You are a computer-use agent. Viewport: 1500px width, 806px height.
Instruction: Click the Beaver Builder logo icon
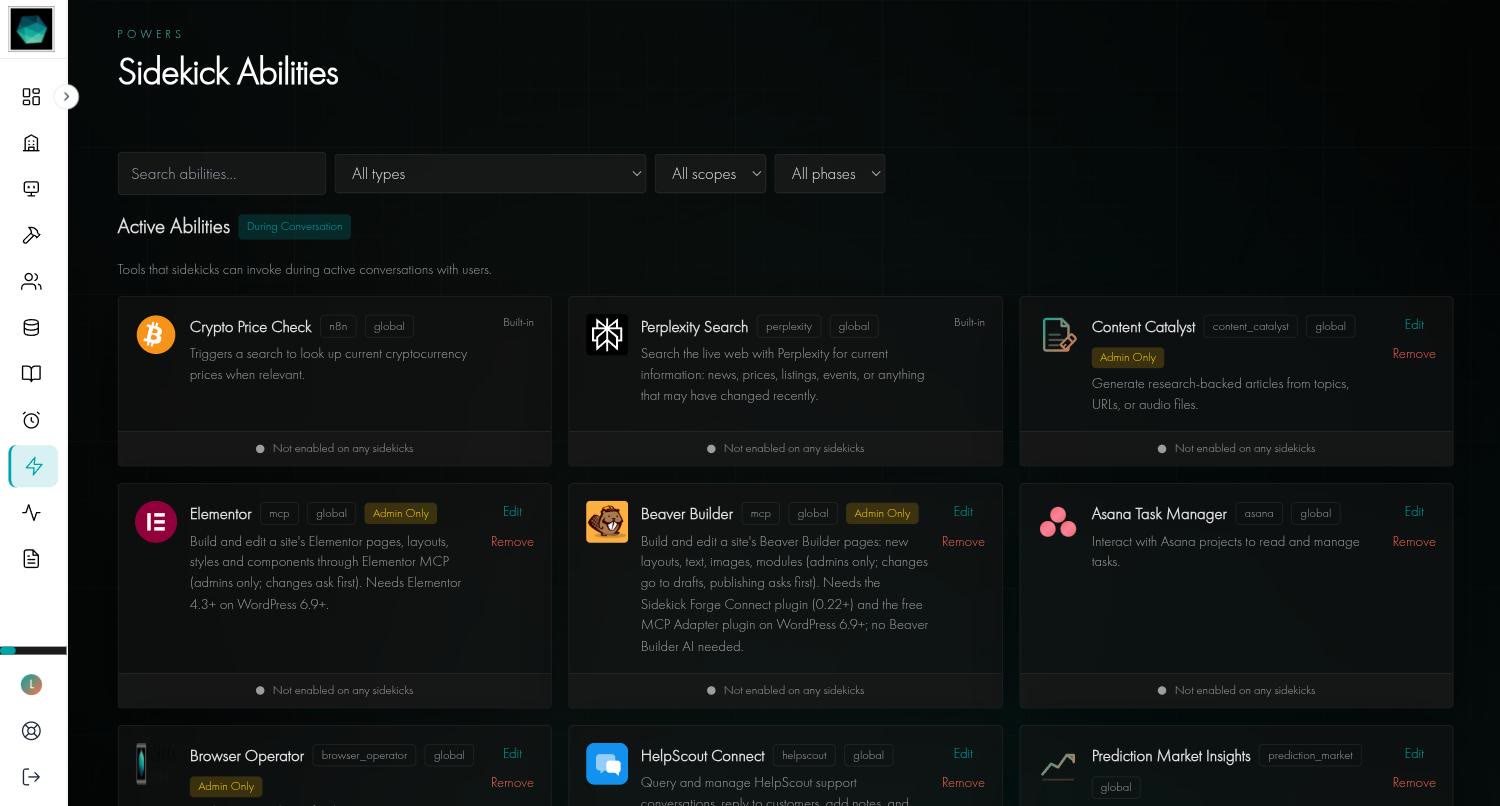point(607,522)
